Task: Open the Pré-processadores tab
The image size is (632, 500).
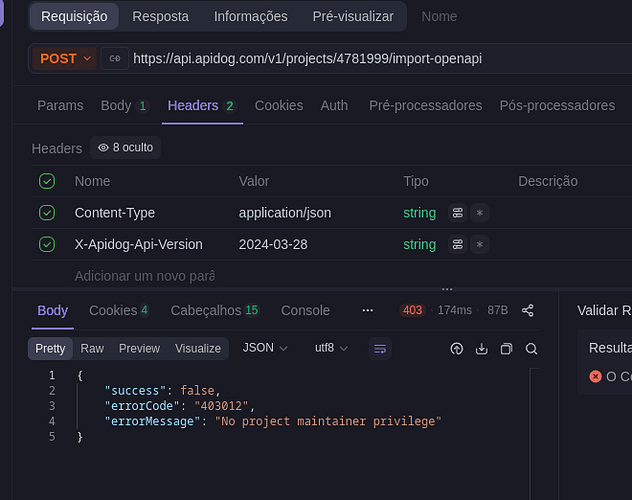Action: click(x=426, y=106)
